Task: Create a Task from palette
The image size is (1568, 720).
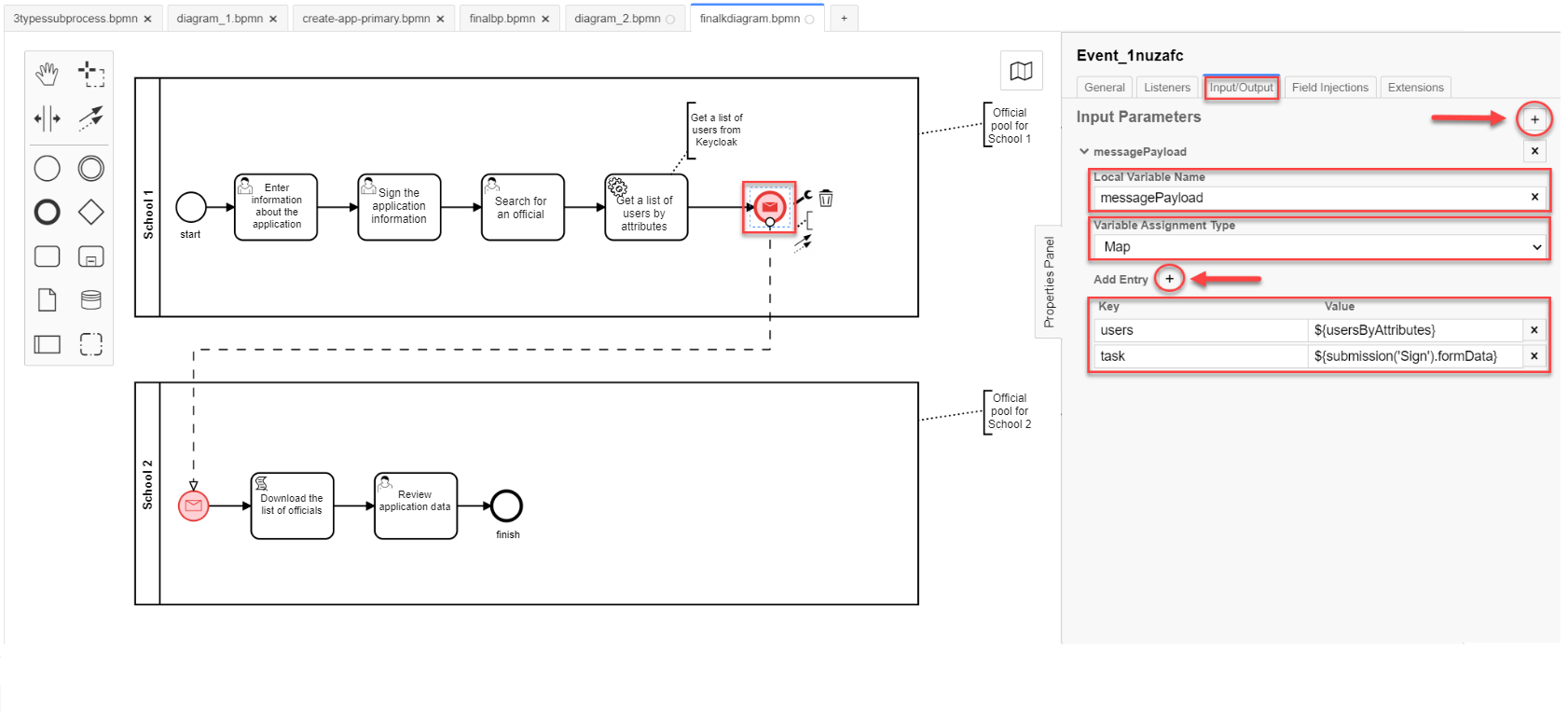Action: pyautogui.click(x=47, y=256)
